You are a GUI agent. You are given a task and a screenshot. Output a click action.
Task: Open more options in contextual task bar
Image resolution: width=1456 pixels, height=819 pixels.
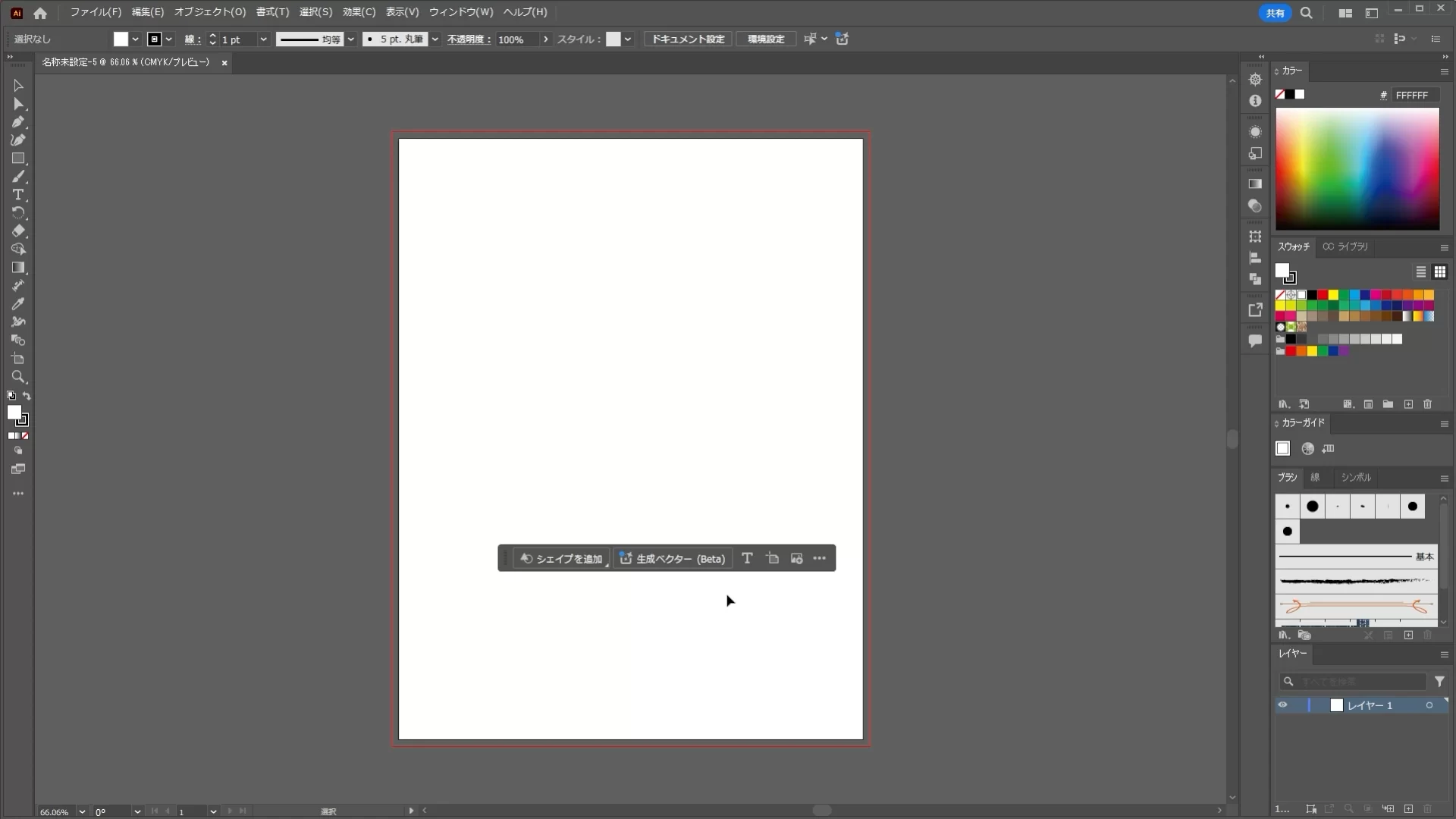[x=820, y=558]
